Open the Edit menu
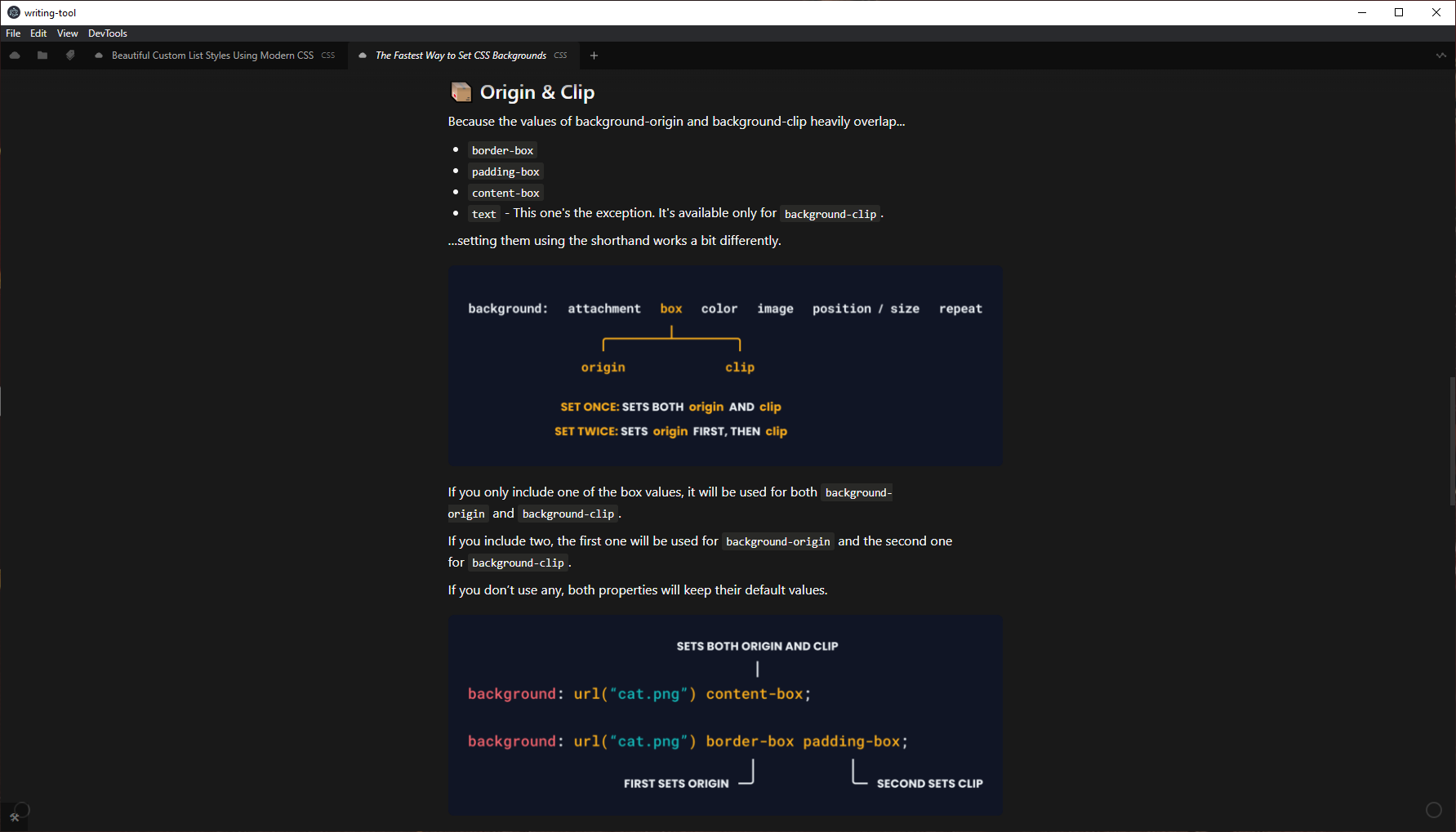 38,33
